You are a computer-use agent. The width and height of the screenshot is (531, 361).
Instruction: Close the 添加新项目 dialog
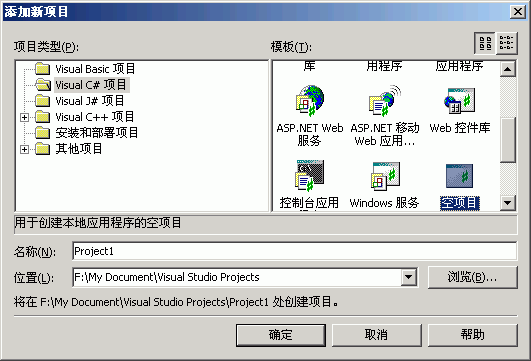(x=517, y=12)
